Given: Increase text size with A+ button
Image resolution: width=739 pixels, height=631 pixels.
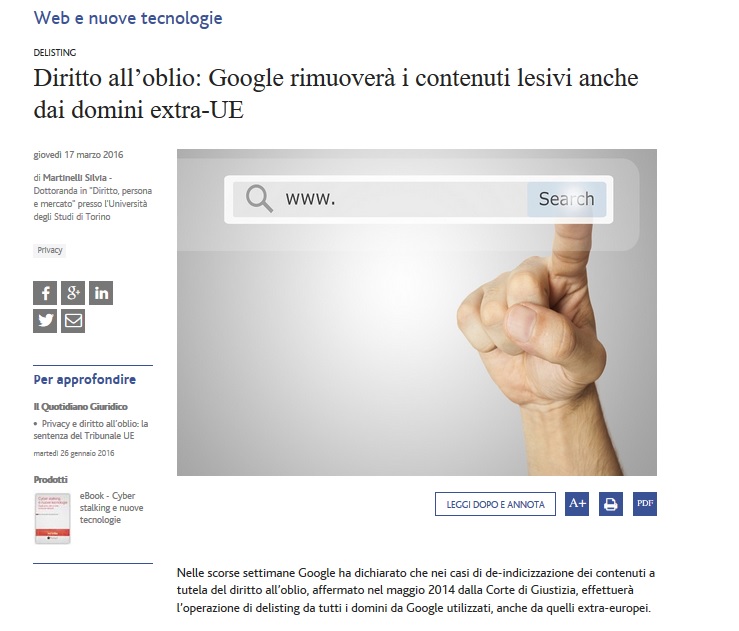Looking at the screenshot, I should point(577,504).
